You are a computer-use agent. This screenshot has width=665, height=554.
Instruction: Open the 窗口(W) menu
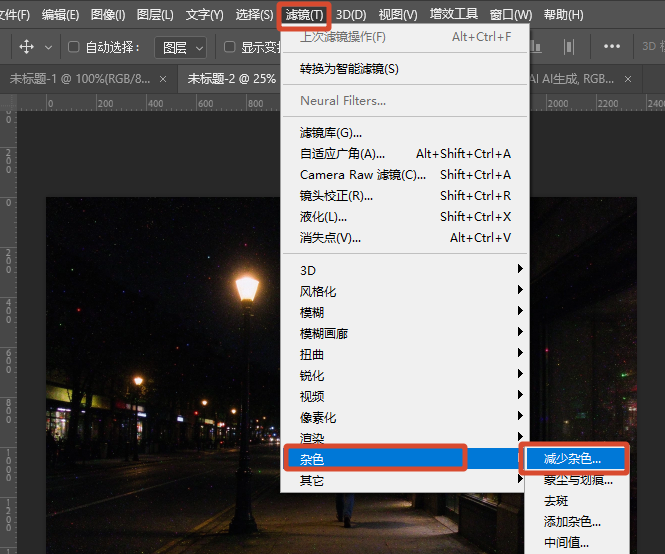pyautogui.click(x=511, y=15)
